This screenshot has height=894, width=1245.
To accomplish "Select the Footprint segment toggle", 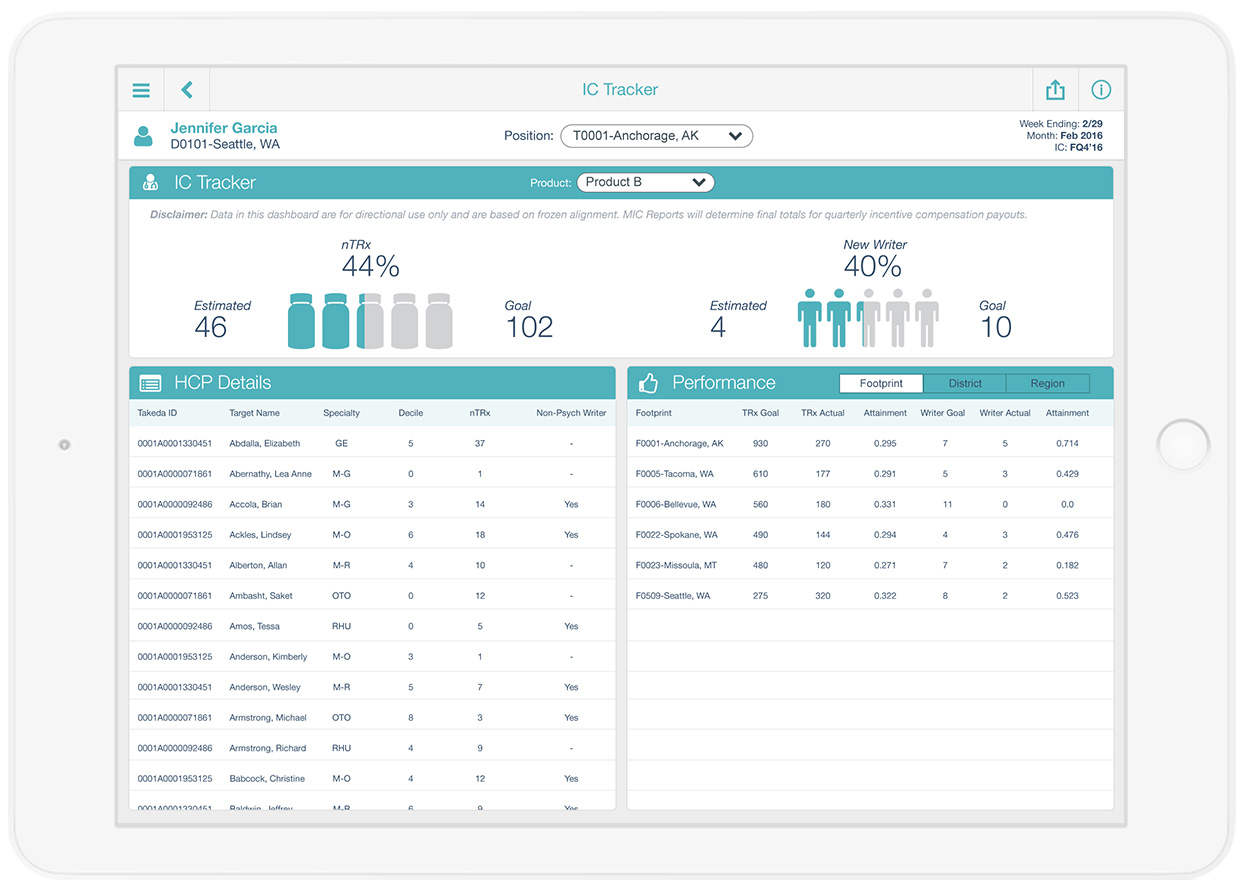I will click(x=880, y=383).
